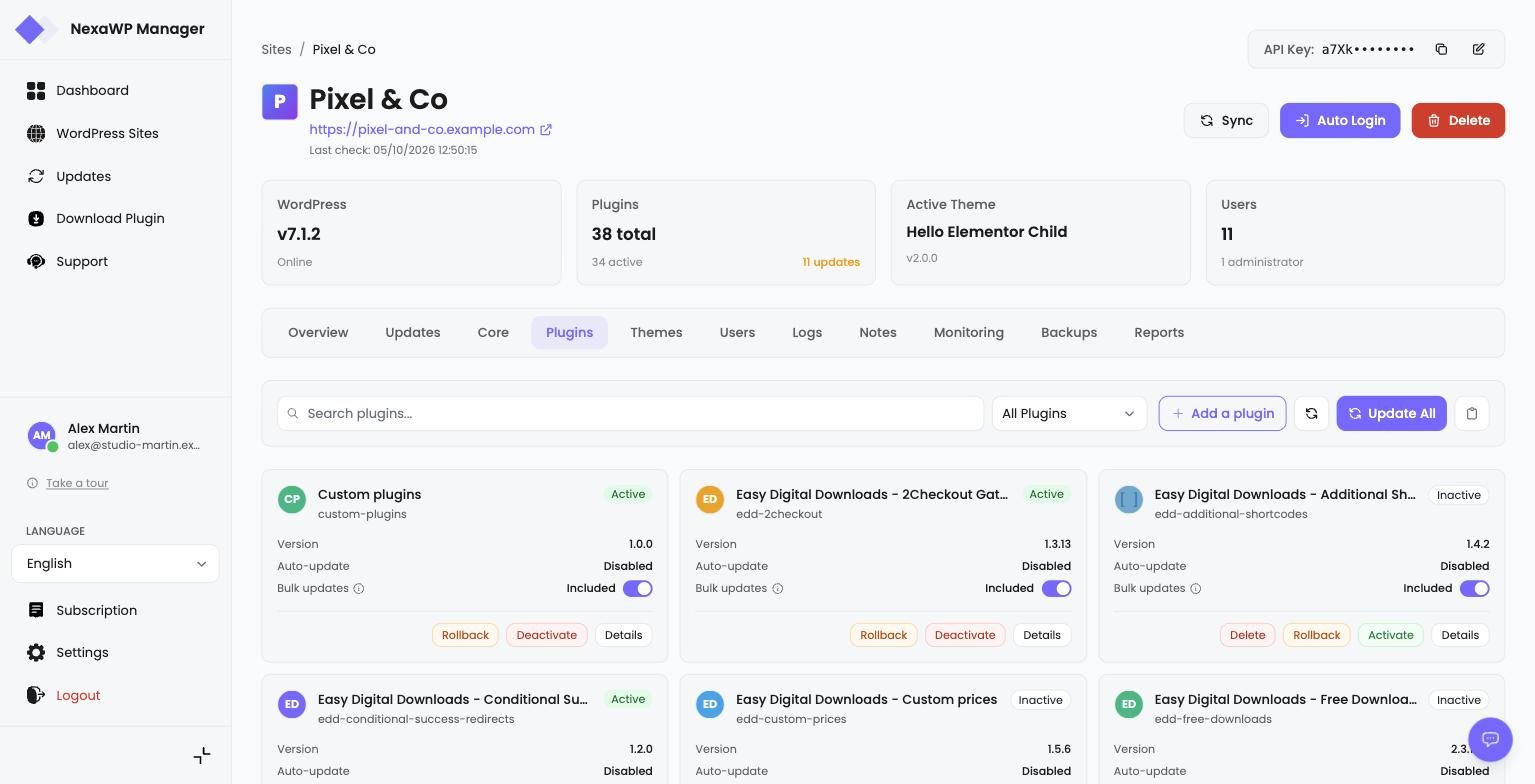
Task: Copy the API key with the copy icon
Action: (1441, 49)
